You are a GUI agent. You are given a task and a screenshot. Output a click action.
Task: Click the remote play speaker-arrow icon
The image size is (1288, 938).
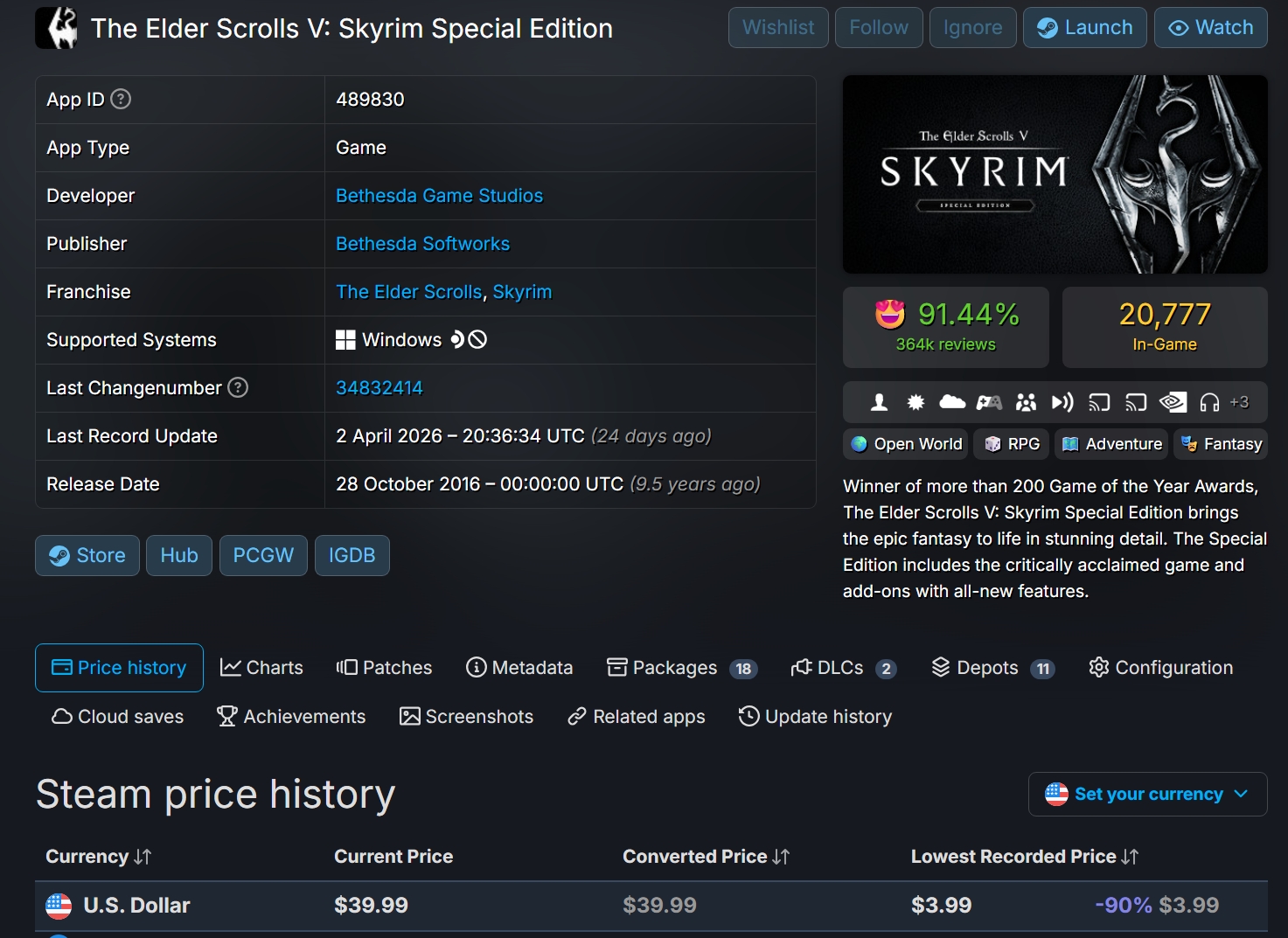pyautogui.click(x=1062, y=402)
